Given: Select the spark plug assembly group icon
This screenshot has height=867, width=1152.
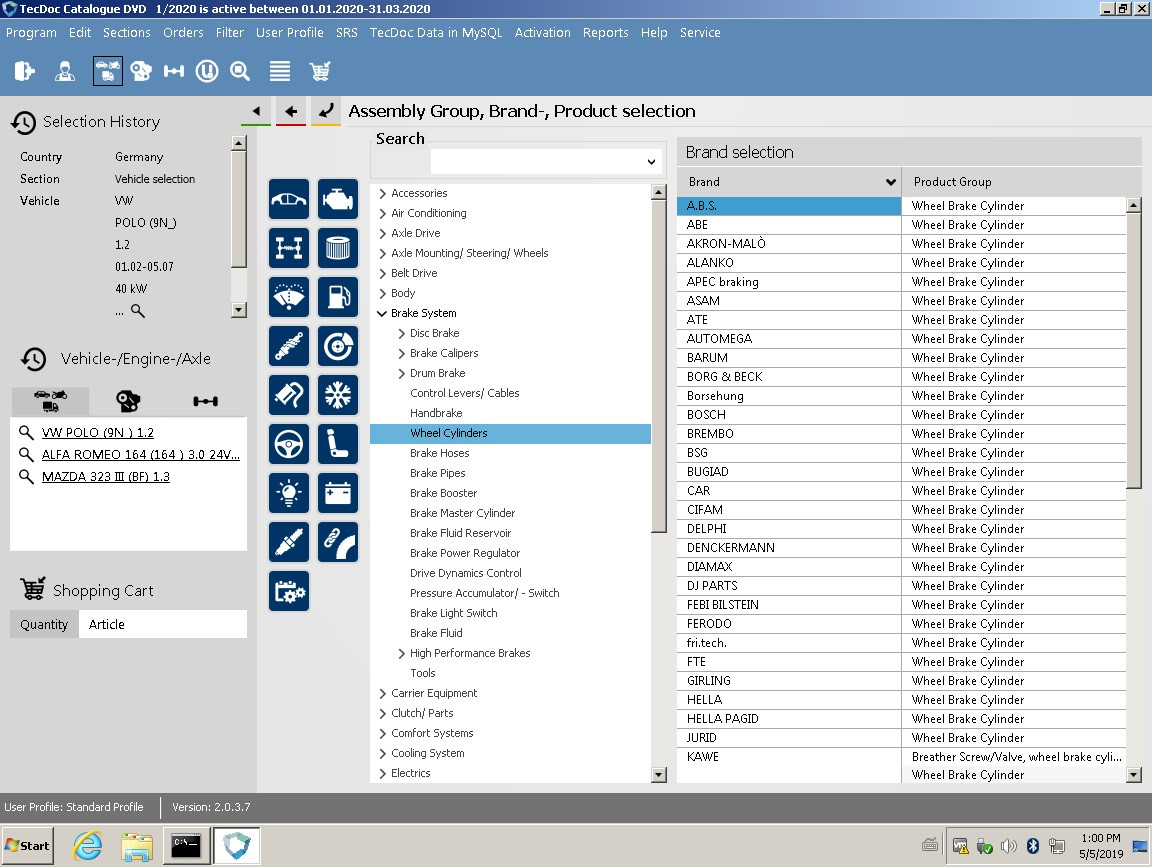Looking at the screenshot, I should (x=289, y=542).
